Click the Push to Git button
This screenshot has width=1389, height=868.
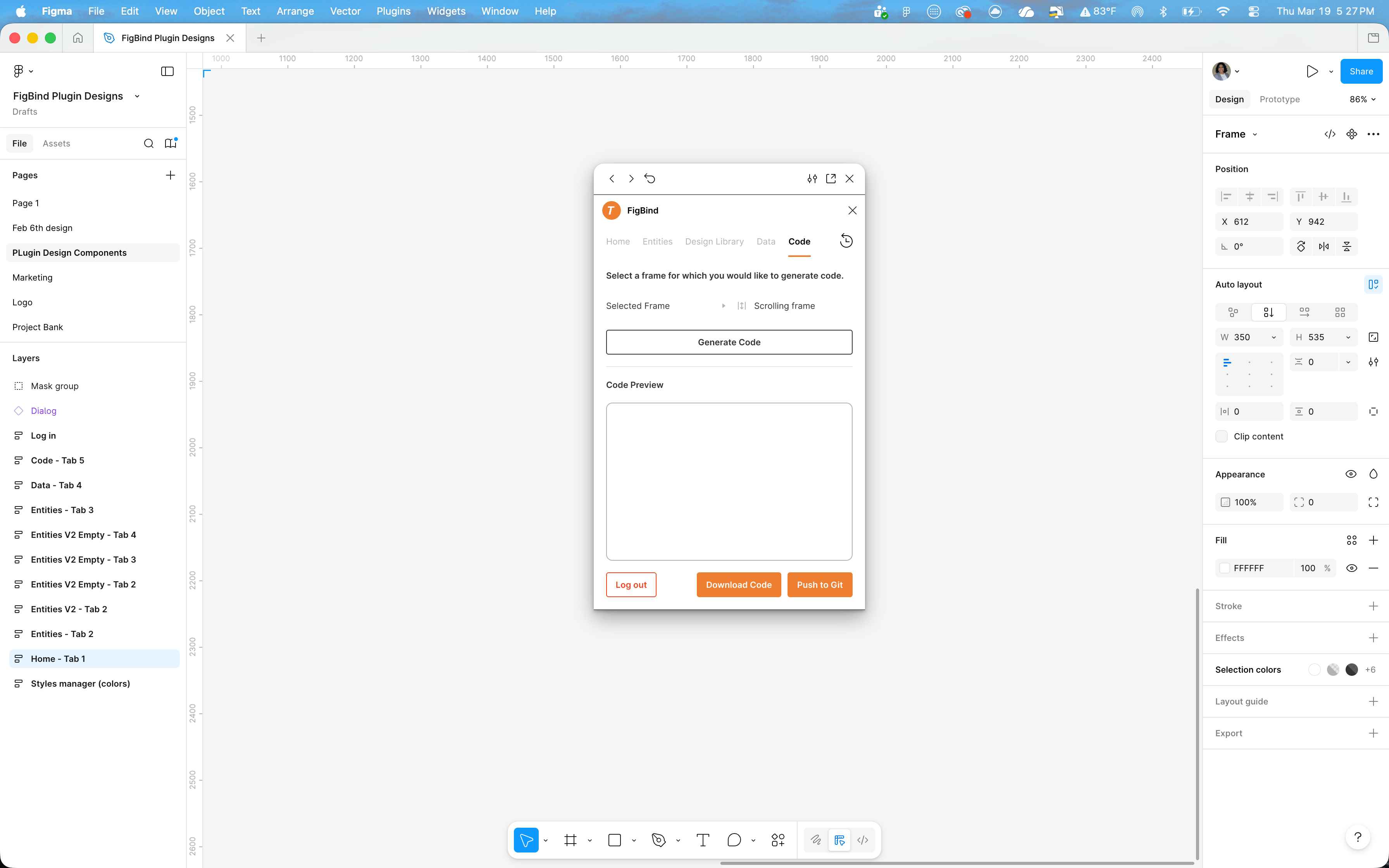pos(819,584)
